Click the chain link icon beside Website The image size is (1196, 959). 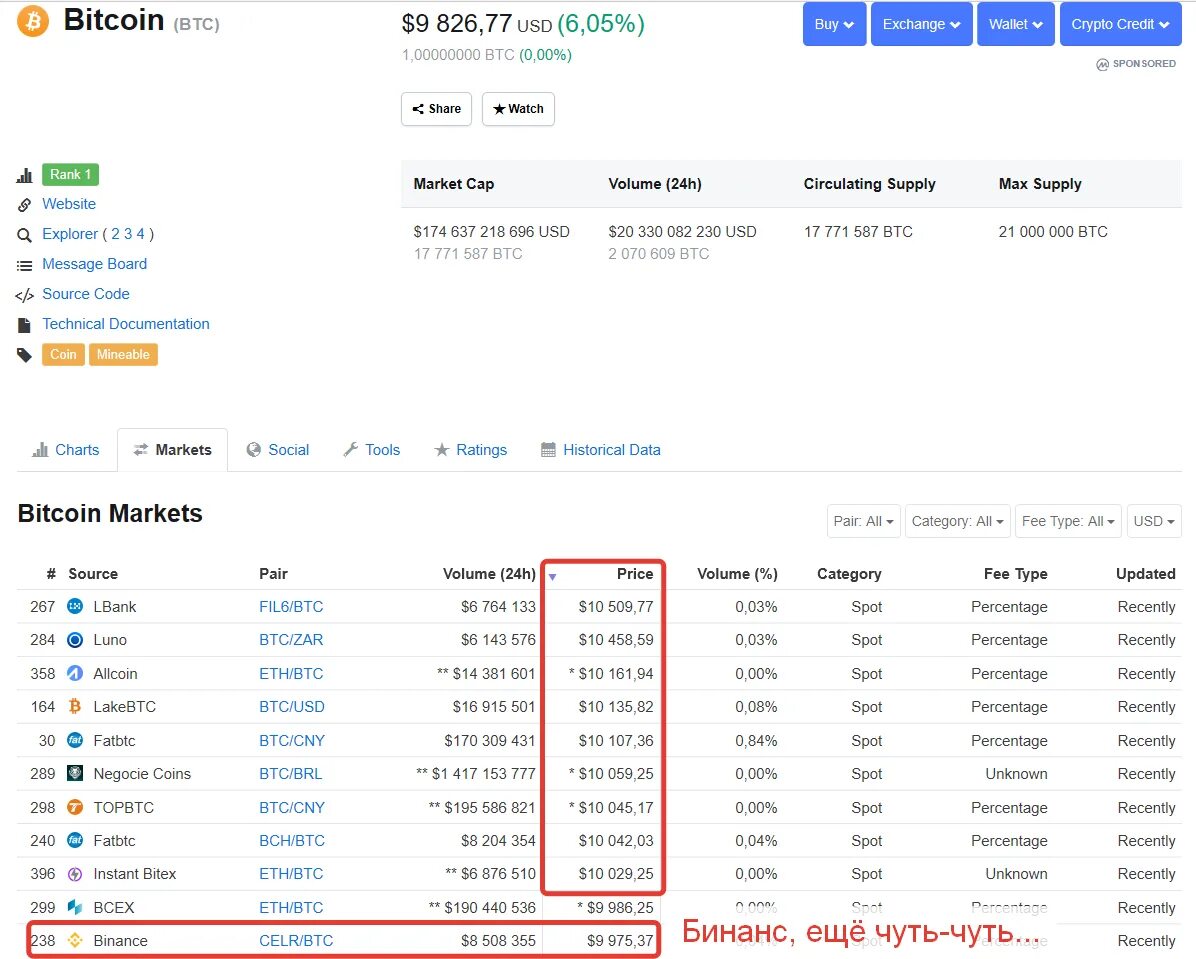[x=24, y=205]
